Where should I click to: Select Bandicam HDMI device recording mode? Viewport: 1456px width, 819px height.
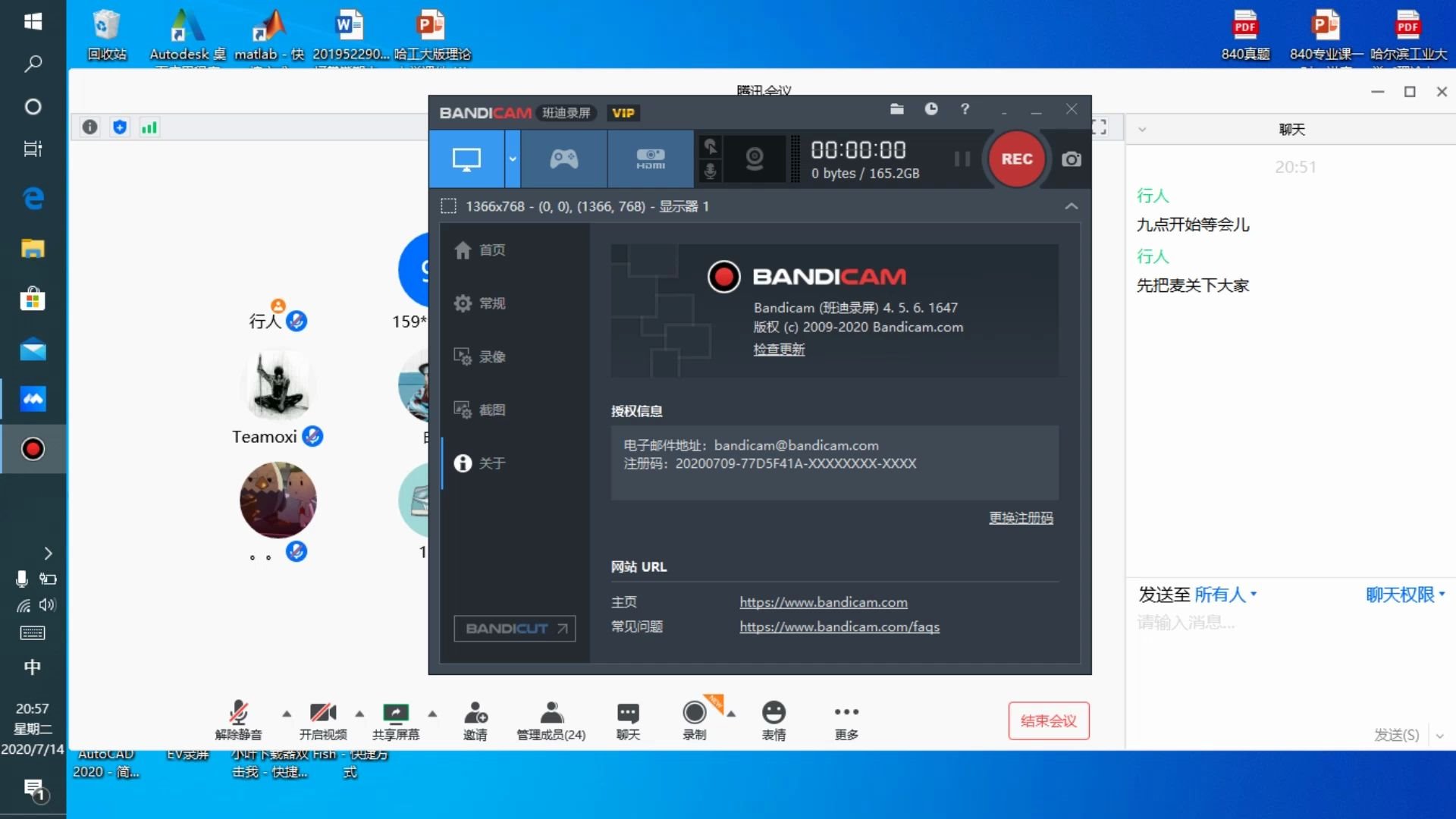click(x=650, y=159)
